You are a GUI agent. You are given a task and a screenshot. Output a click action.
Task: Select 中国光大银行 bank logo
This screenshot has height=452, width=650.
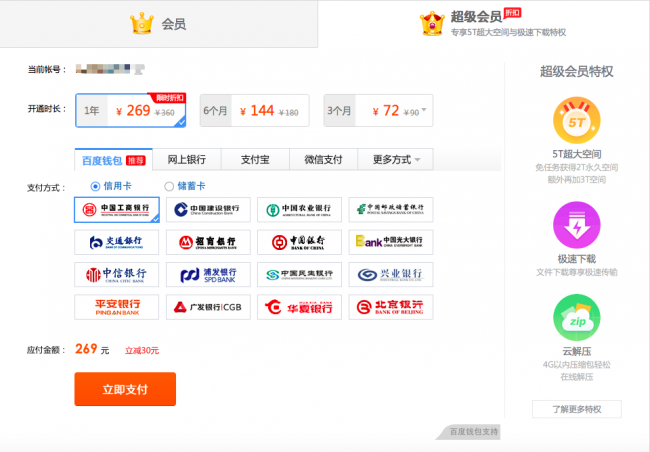[391, 242]
